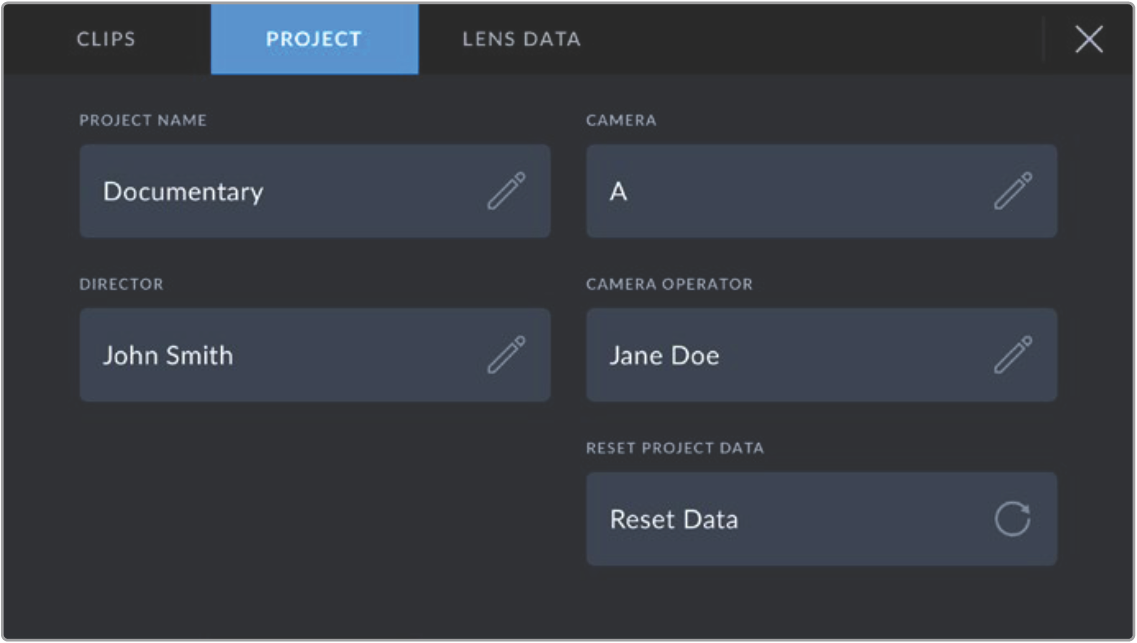The width and height of the screenshot is (1137, 643).
Task: Click the Project Name heading label
Action: [143, 120]
